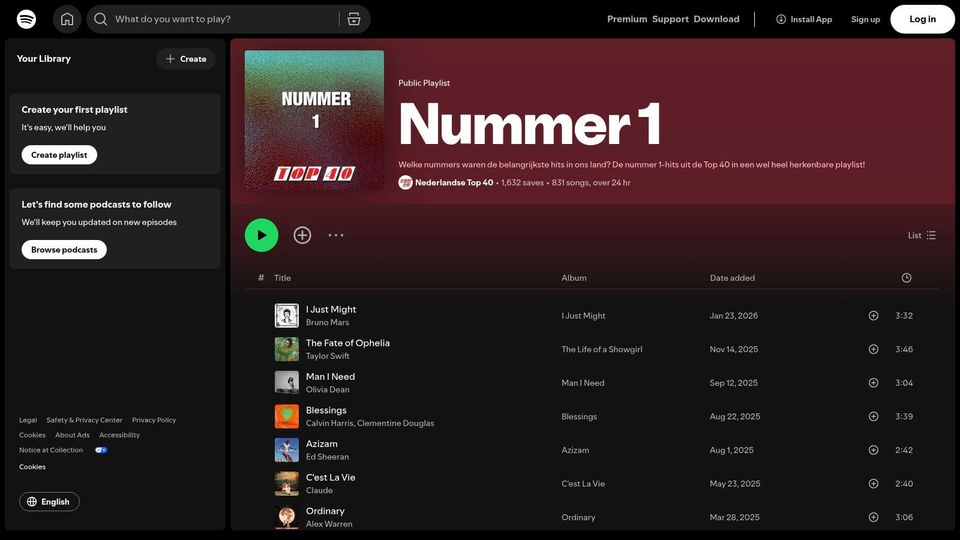Click the Nederlandse Top 40 avatar
The image size is (960, 540).
(405, 182)
